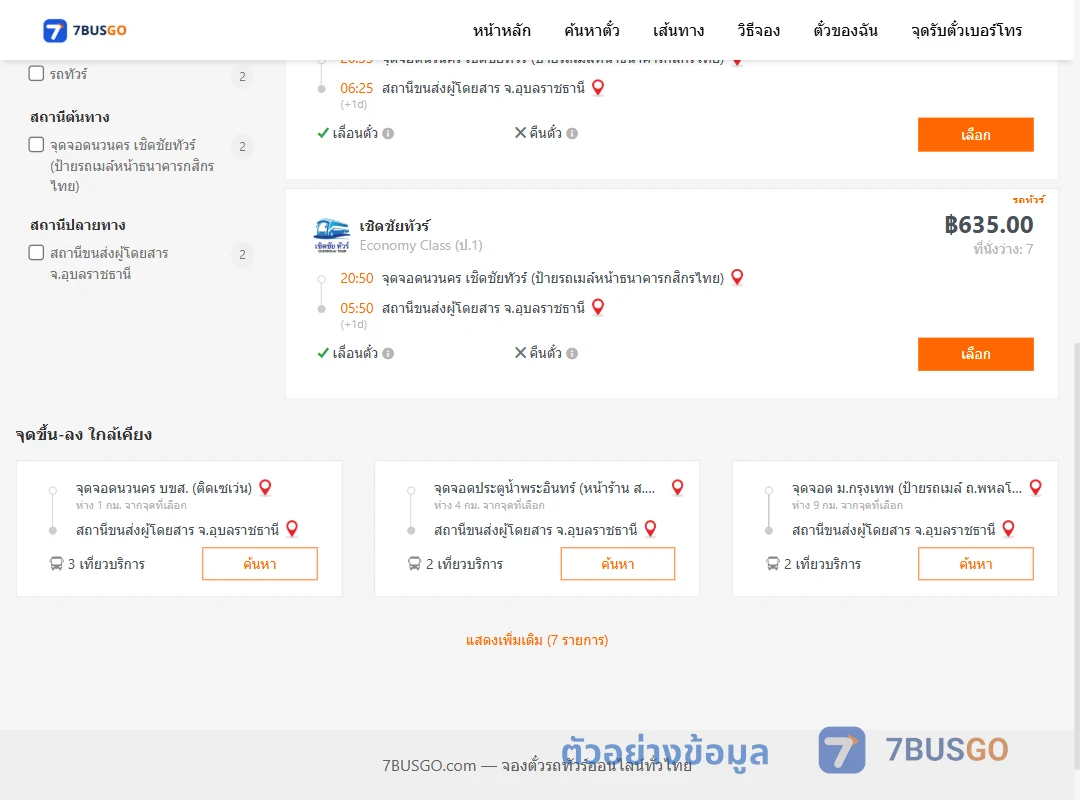Open the เส้นทาง navigation item
Viewport: 1080px width, 800px height.
pos(678,30)
